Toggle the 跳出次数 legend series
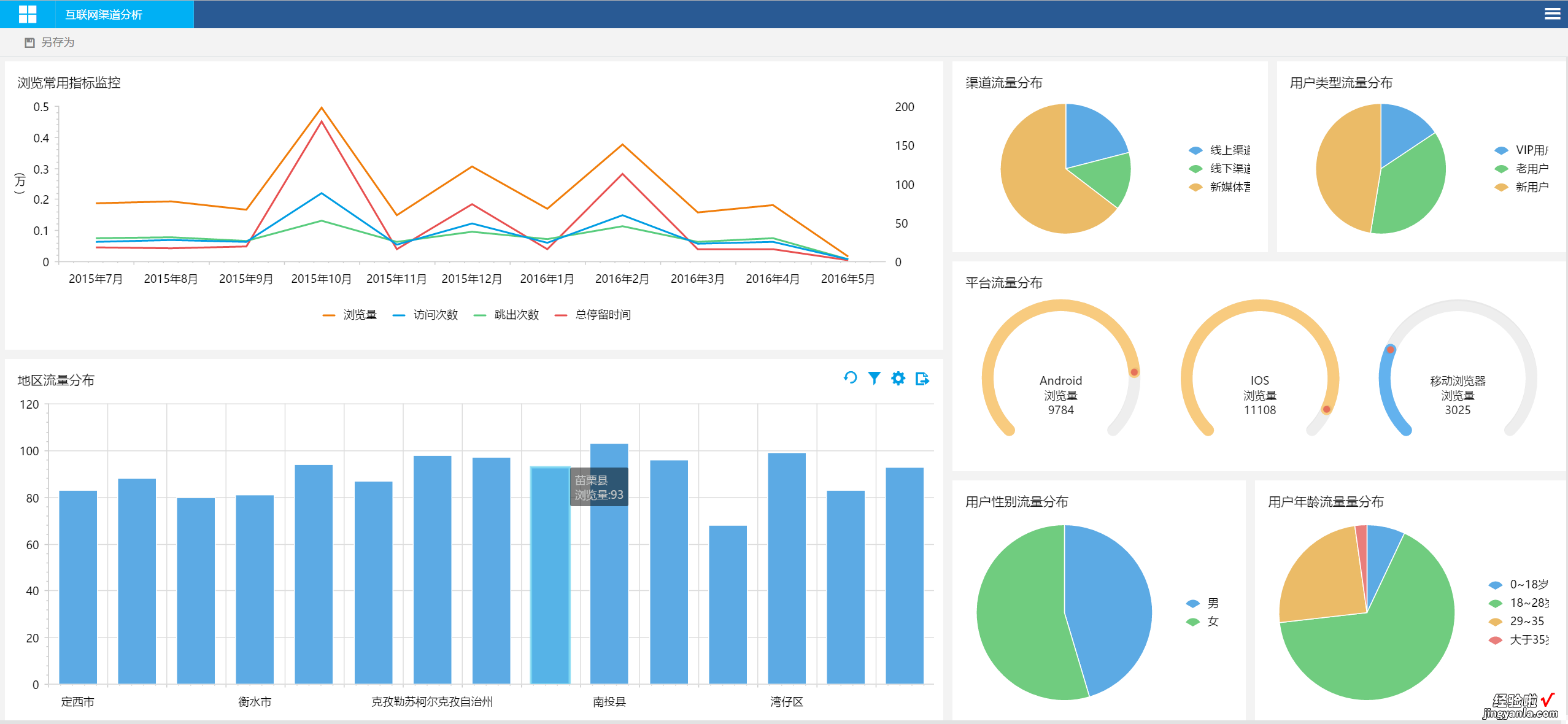The image size is (1568, 724). coord(506,315)
